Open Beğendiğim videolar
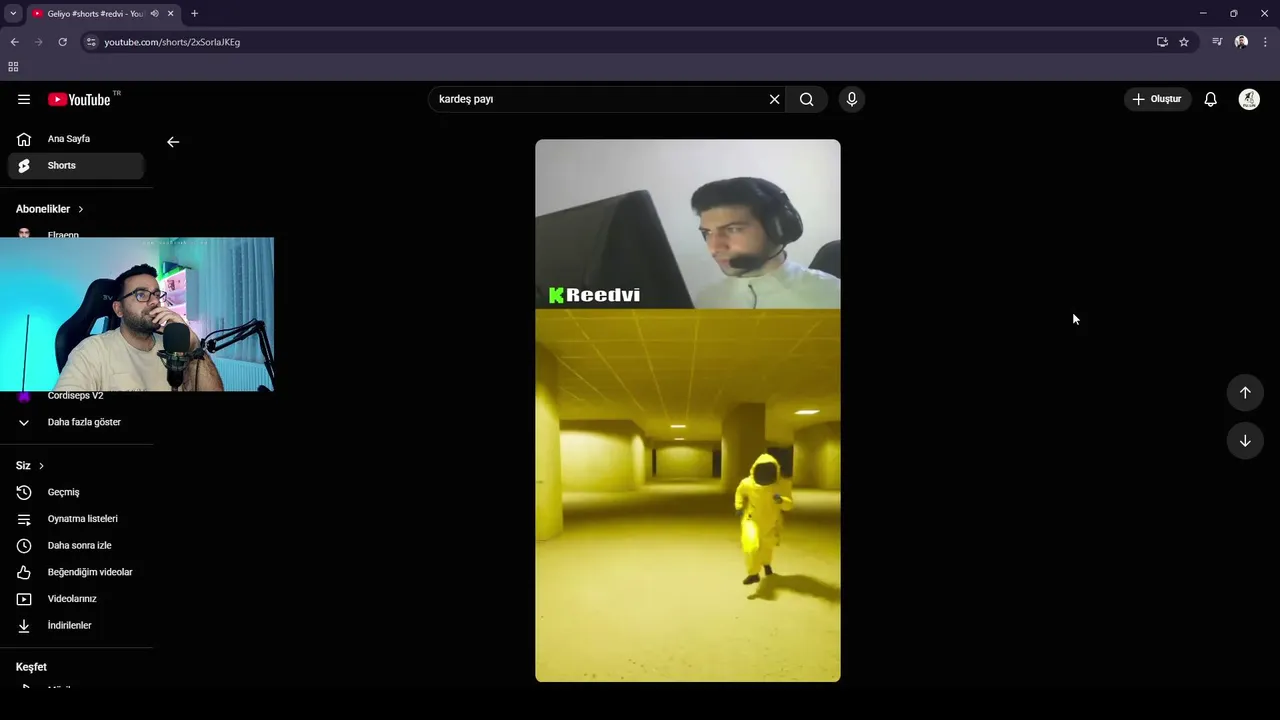Viewport: 1280px width, 720px height. click(x=76, y=572)
